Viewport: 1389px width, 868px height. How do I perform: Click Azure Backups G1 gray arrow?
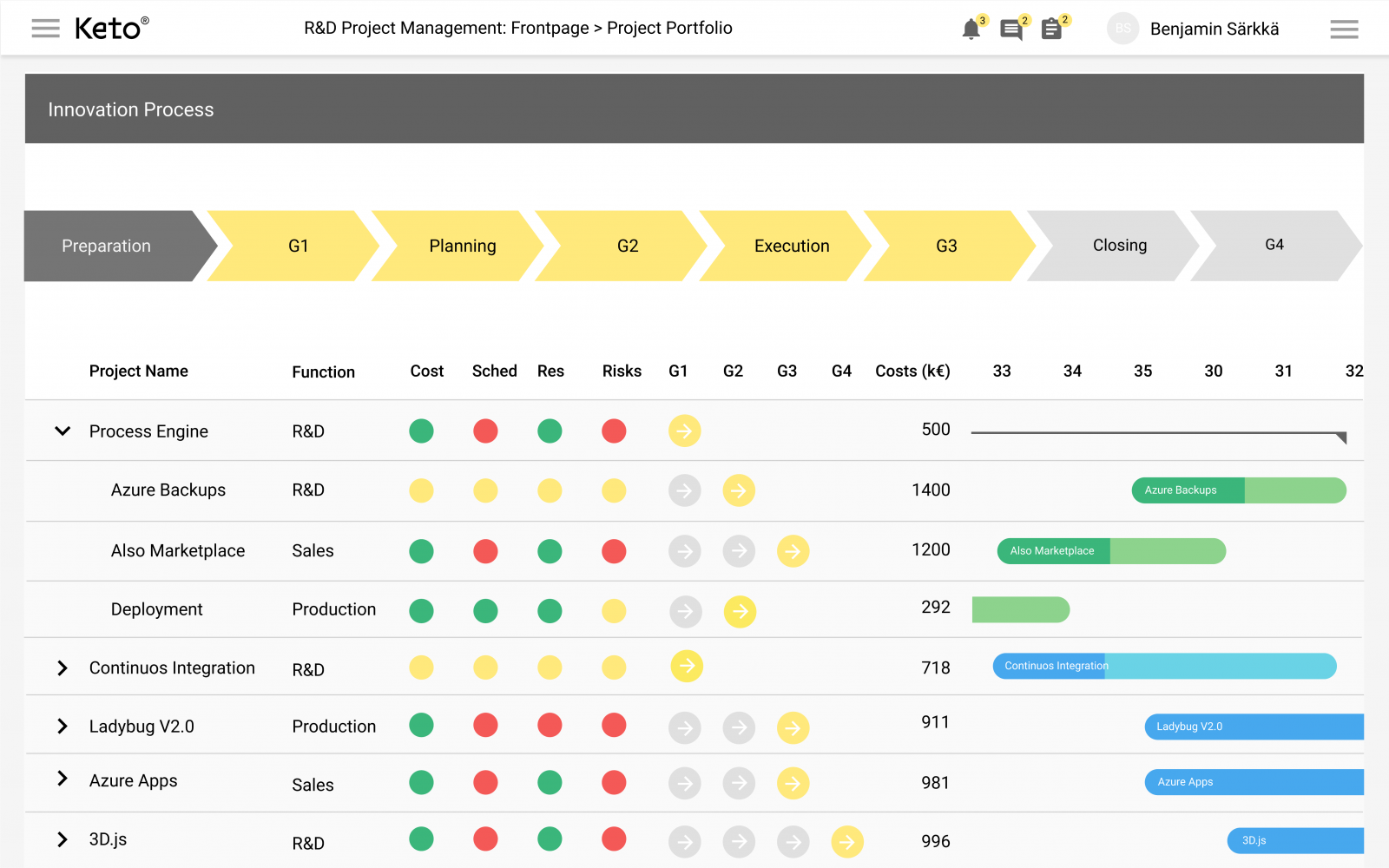[x=685, y=490]
